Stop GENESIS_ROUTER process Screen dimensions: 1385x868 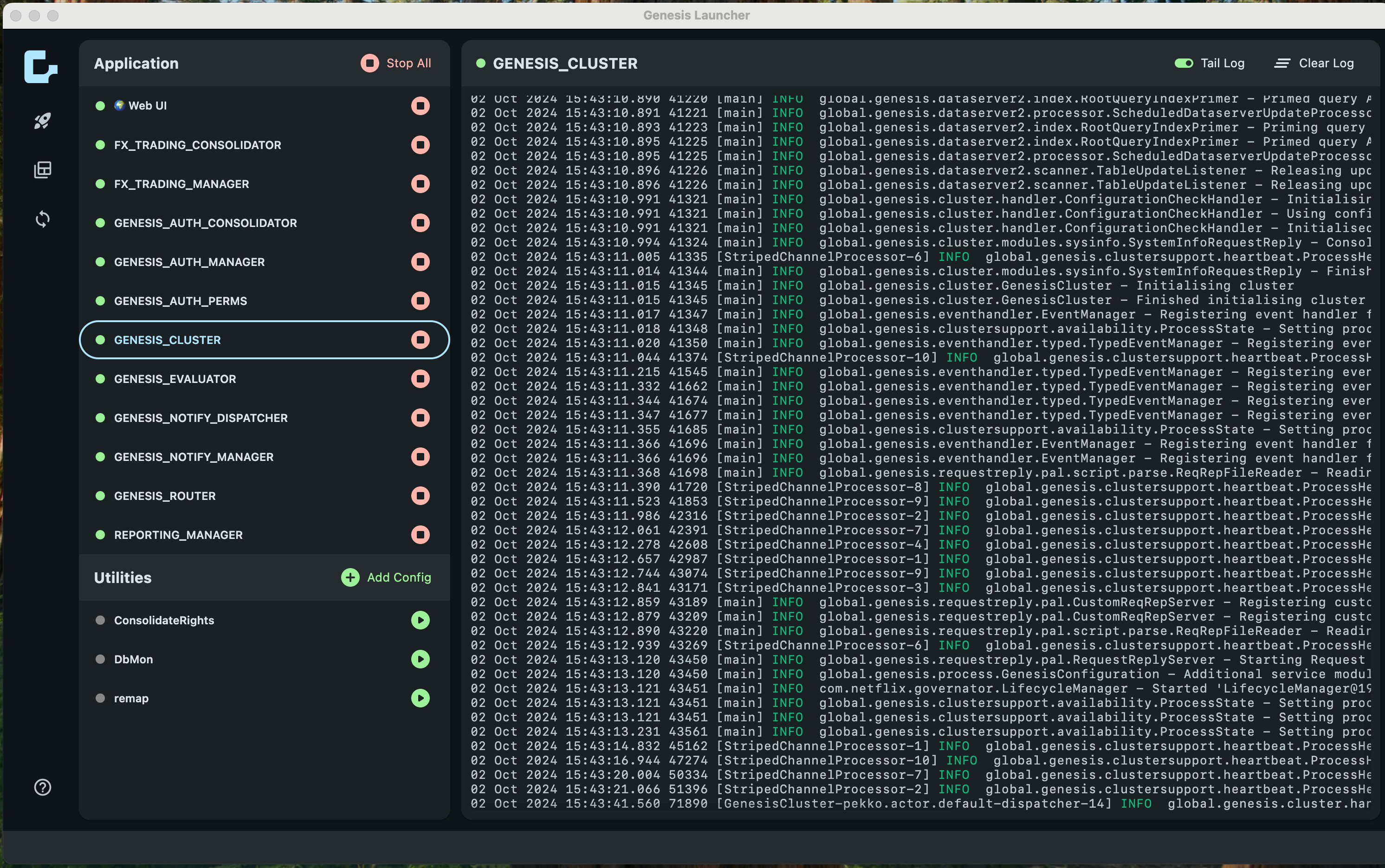click(420, 496)
